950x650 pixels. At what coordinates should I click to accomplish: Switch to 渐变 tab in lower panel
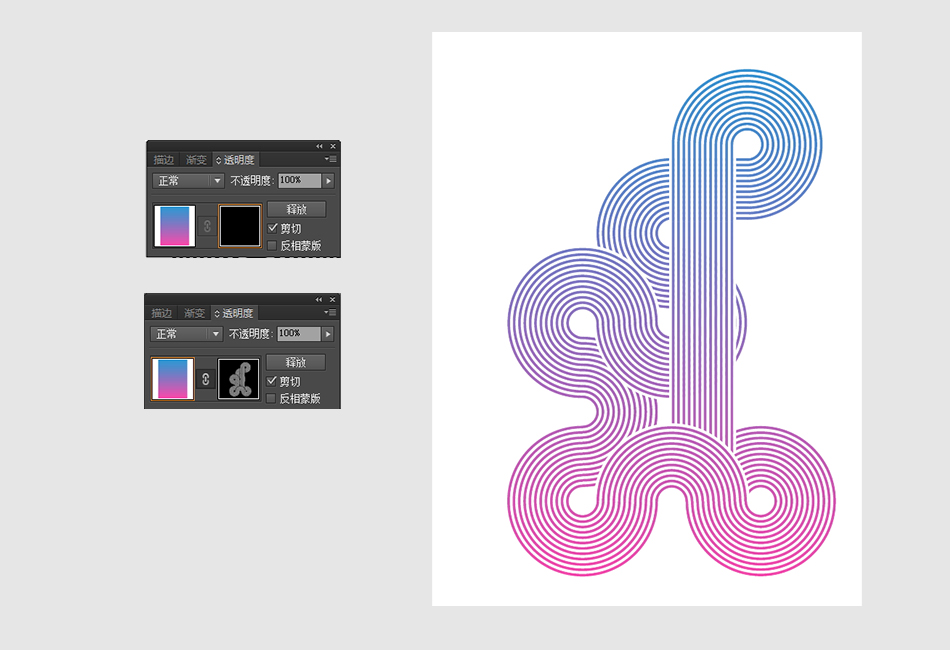pos(194,313)
